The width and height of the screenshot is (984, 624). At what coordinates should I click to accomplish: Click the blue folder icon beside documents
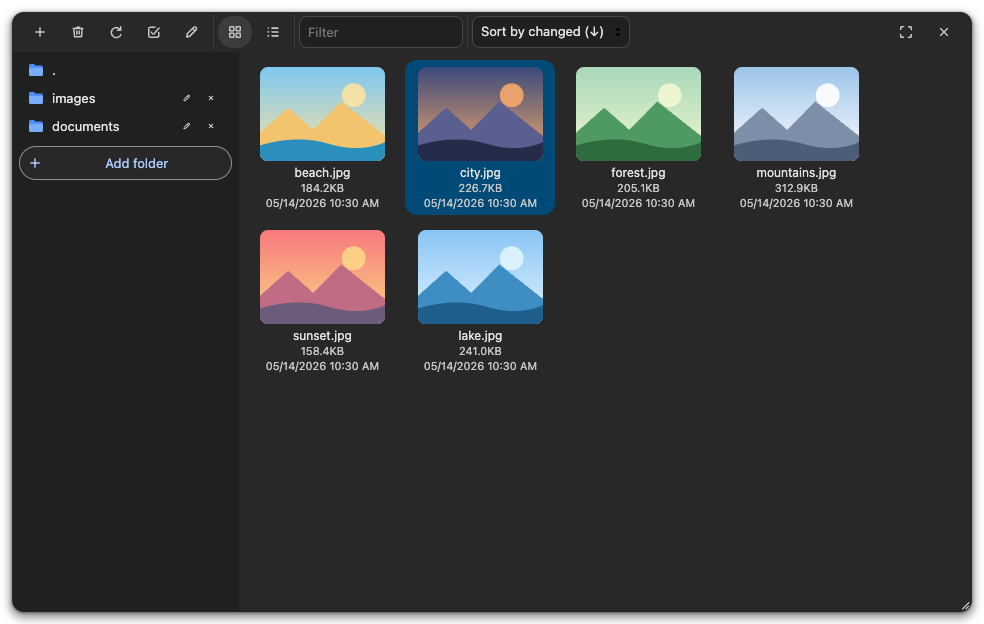(36, 126)
